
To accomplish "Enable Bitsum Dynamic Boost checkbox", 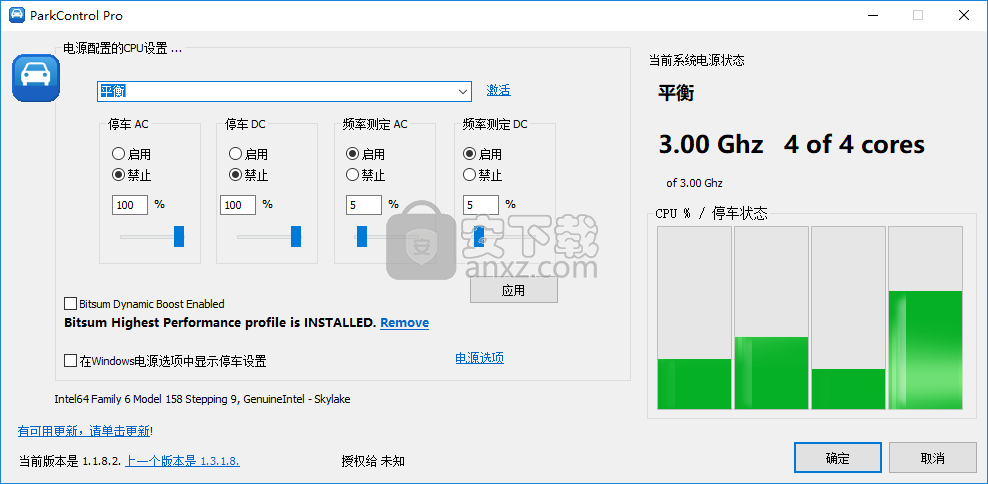I will pos(71,304).
